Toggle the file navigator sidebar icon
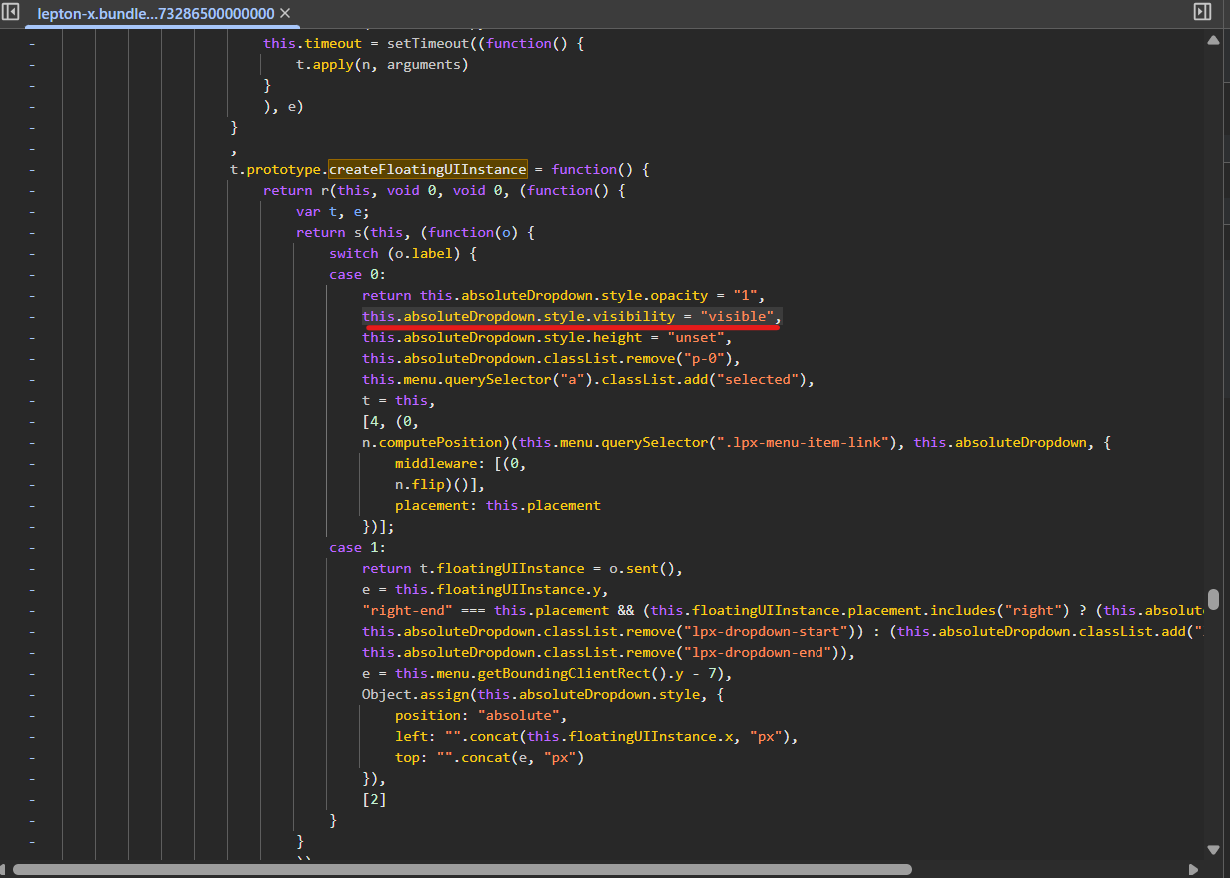The image size is (1230, 878). (x=11, y=12)
